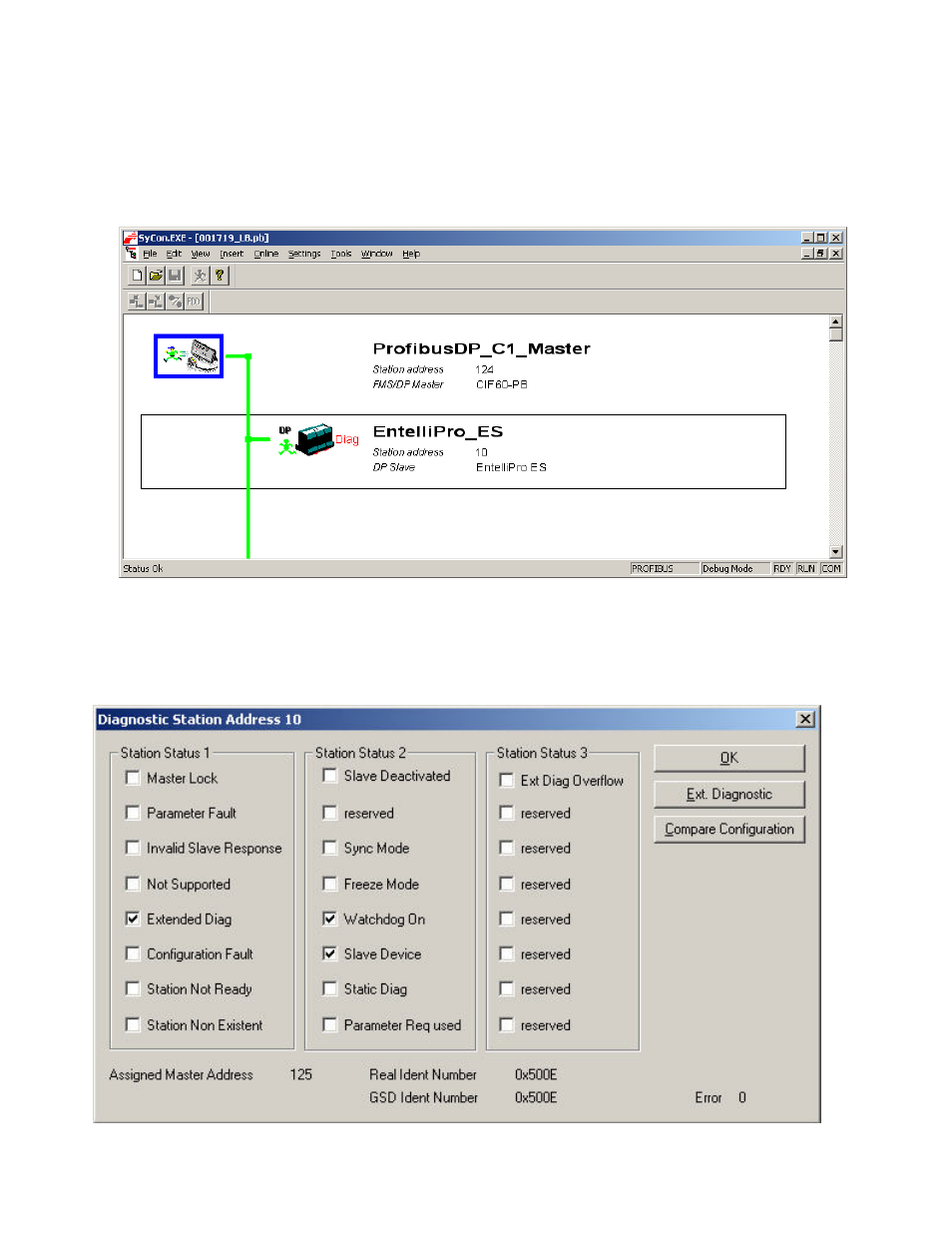This screenshot has width=952, height=1233.
Task: Click the FDD toolbar icon
Action: [x=194, y=302]
